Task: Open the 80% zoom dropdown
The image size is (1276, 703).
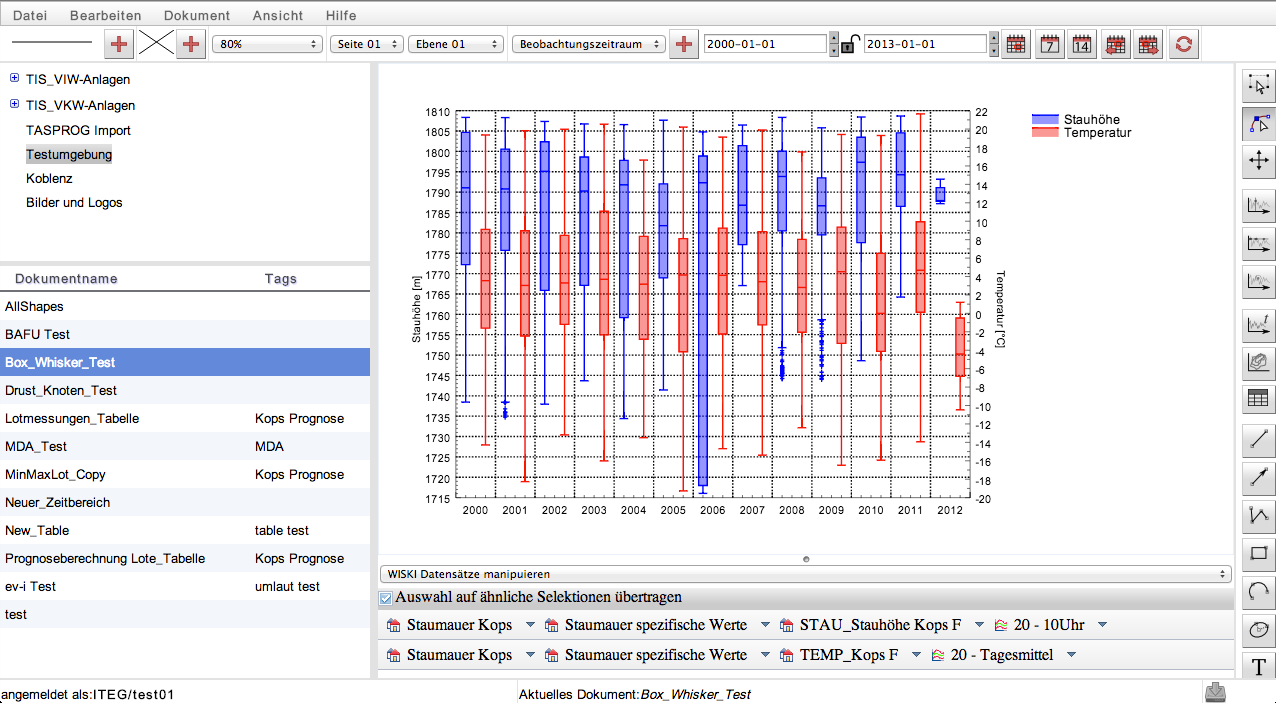Action: (x=269, y=44)
